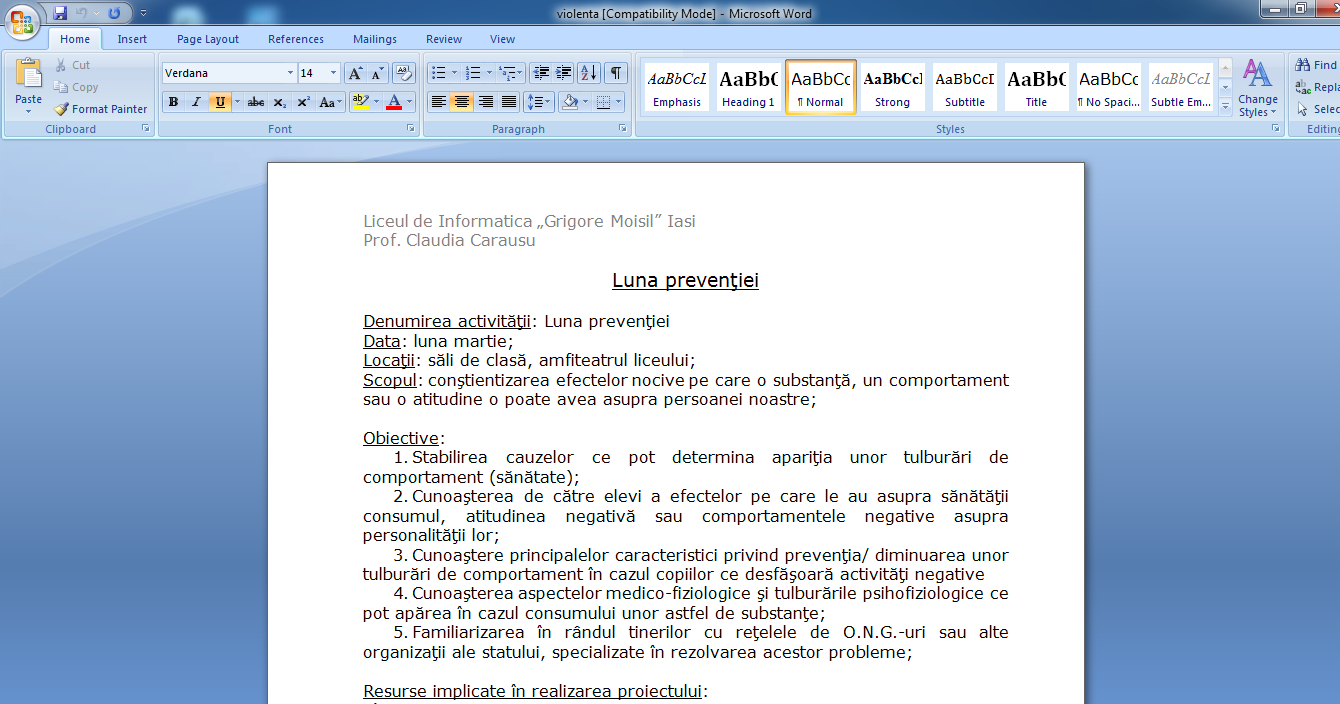Open the Verdana font name dropdown
This screenshot has height=704, width=1340.
click(x=290, y=73)
